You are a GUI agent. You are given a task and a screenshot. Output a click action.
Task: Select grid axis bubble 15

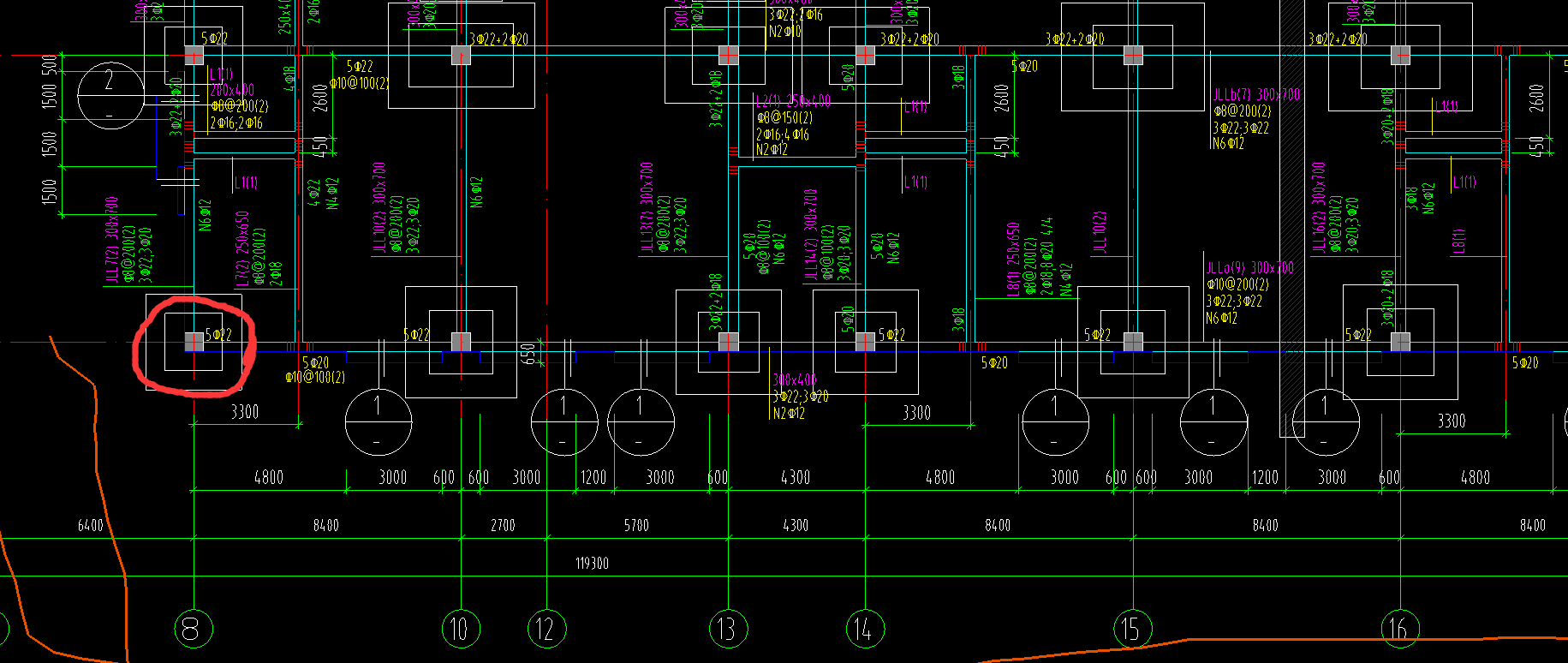click(1133, 629)
